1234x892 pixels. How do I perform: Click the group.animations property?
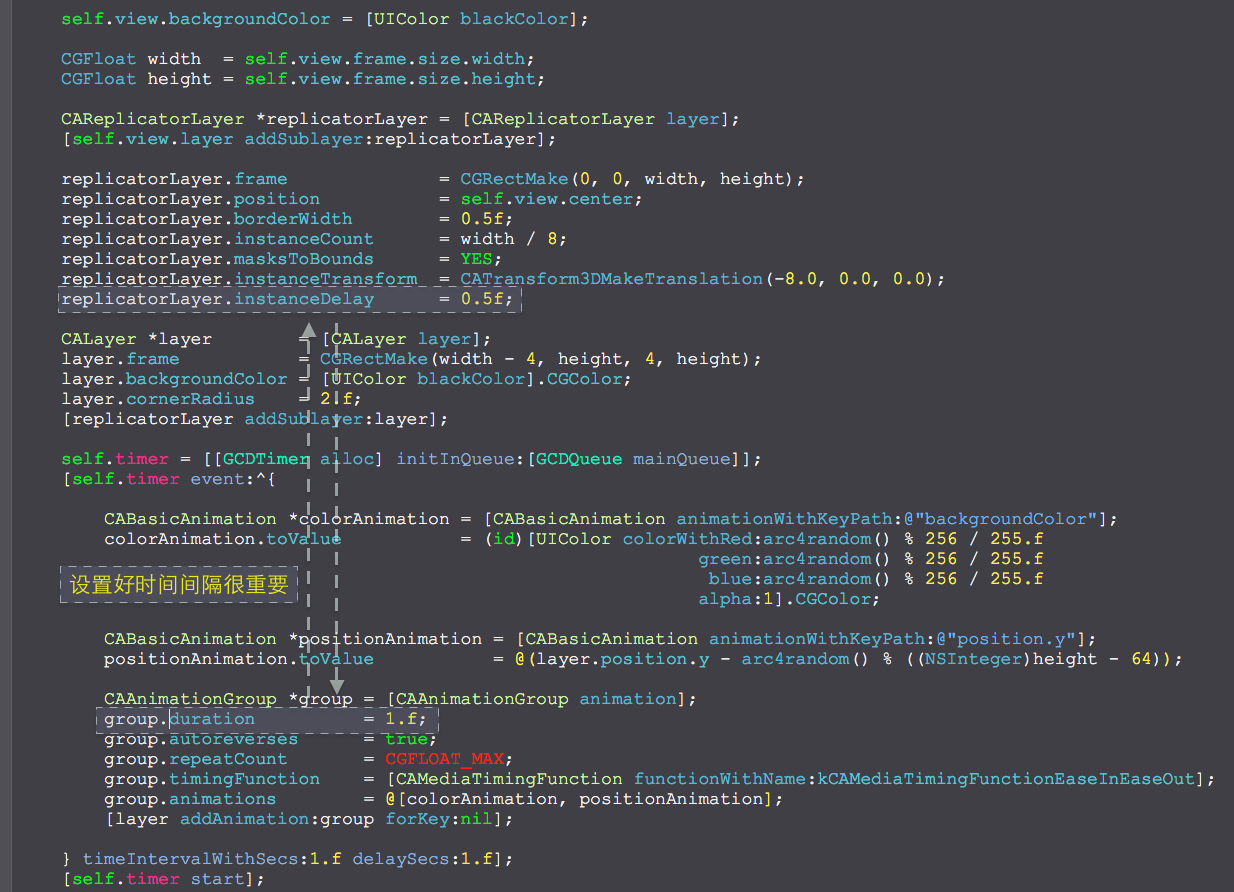[190, 799]
